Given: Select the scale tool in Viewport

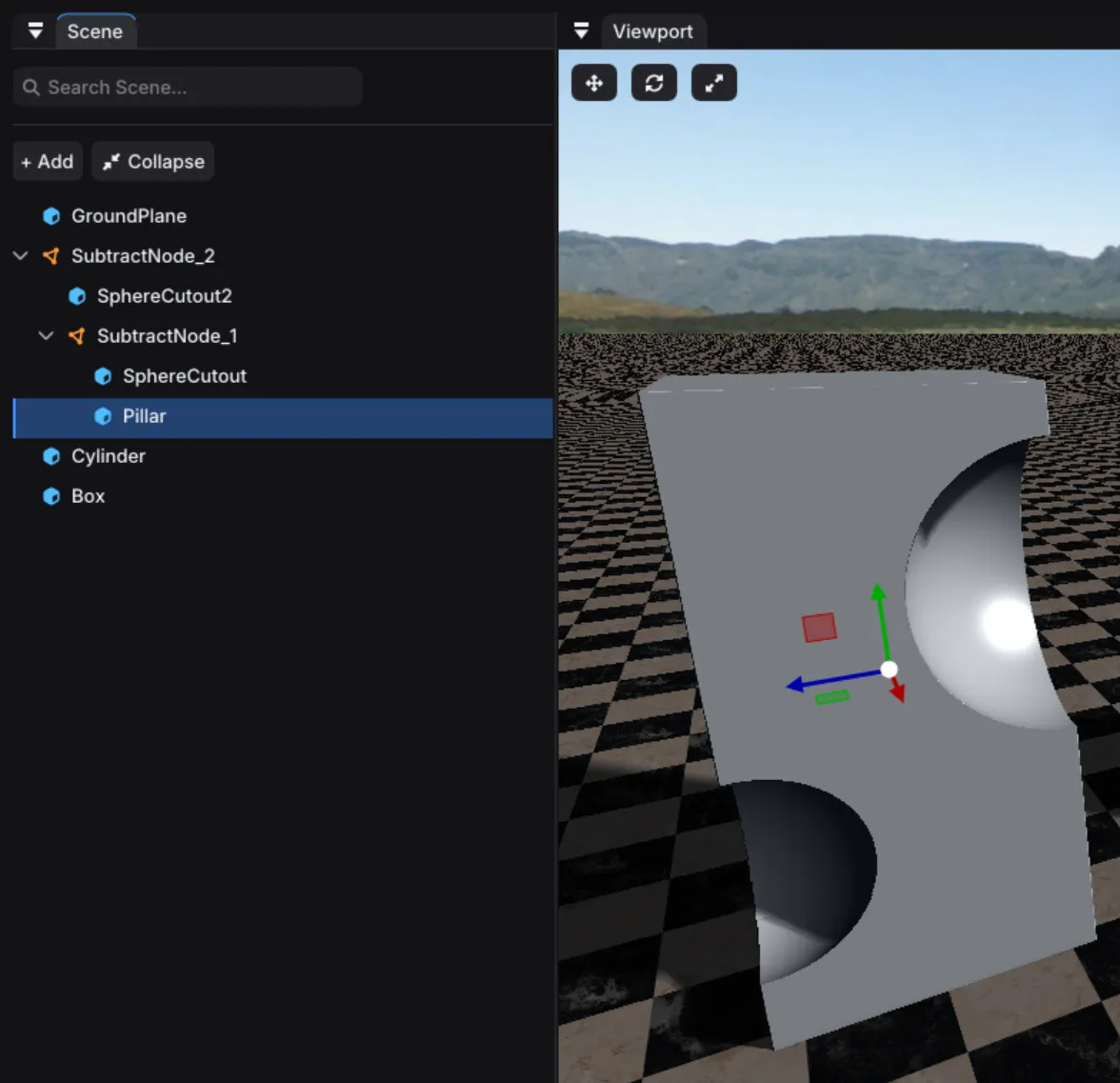Looking at the screenshot, I should tap(713, 83).
